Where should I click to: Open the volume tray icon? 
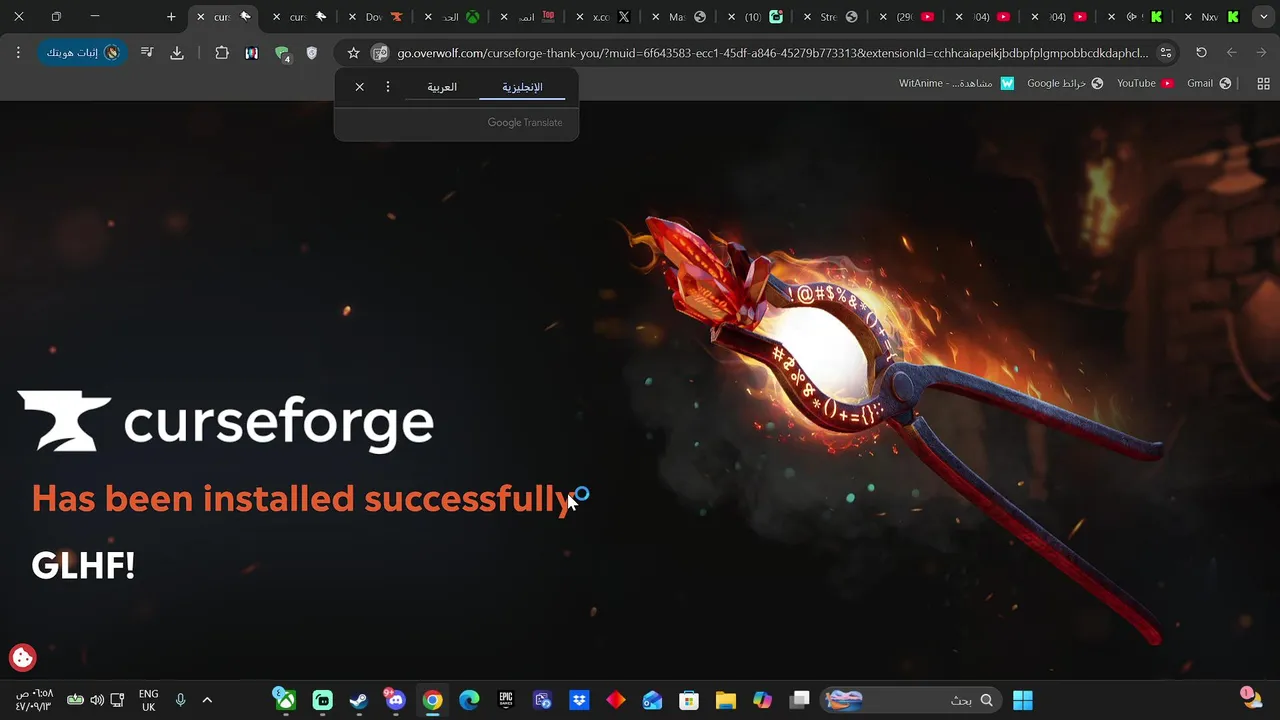pyautogui.click(x=97, y=700)
